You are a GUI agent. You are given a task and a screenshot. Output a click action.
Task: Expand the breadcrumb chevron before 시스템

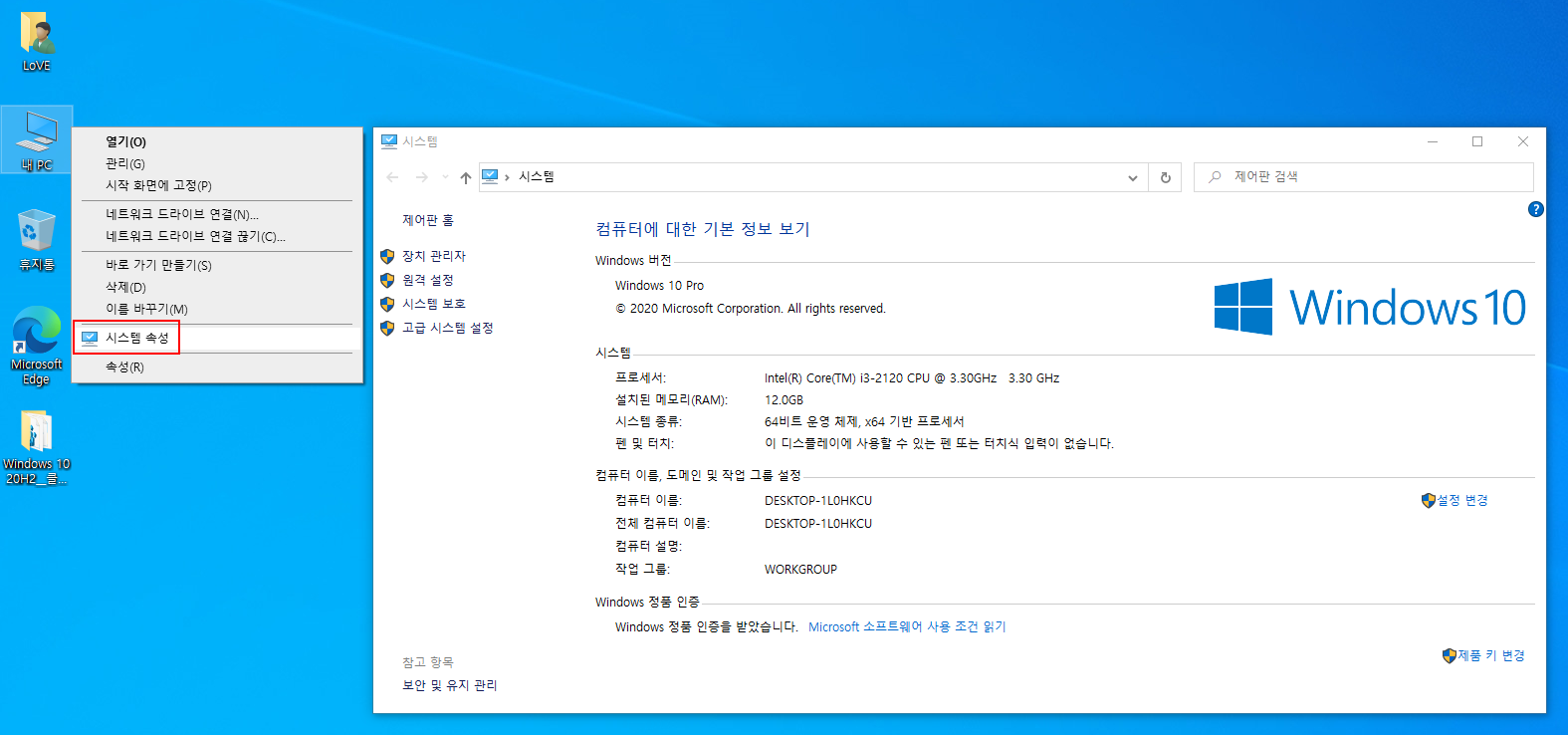click(x=508, y=177)
